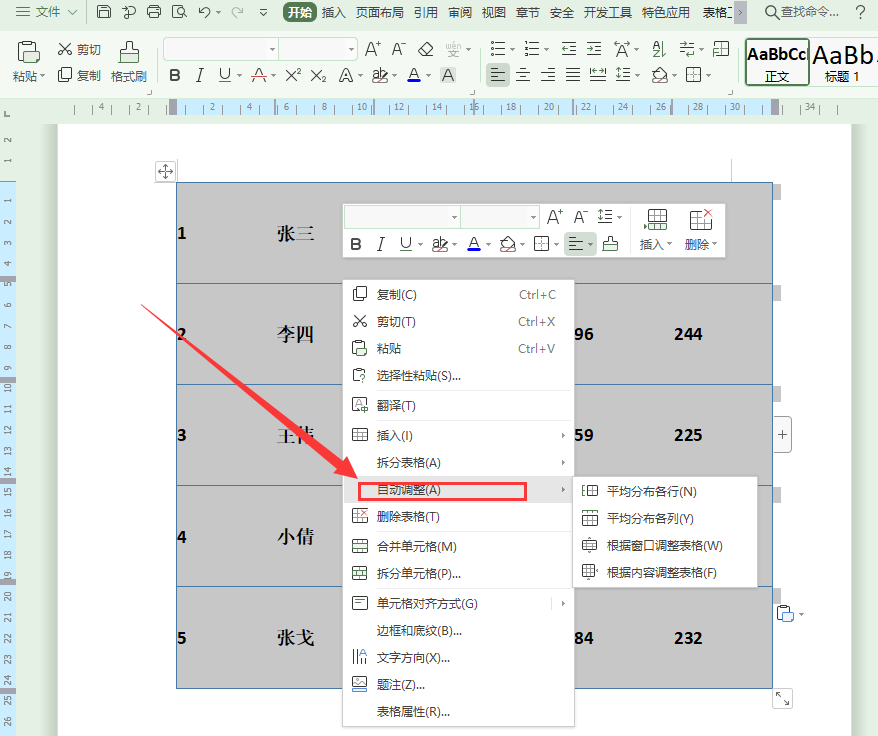The width and height of the screenshot is (878, 736).
Task: Open help with the question mark icon
Action: pyautogui.click(x=860, y=12)
